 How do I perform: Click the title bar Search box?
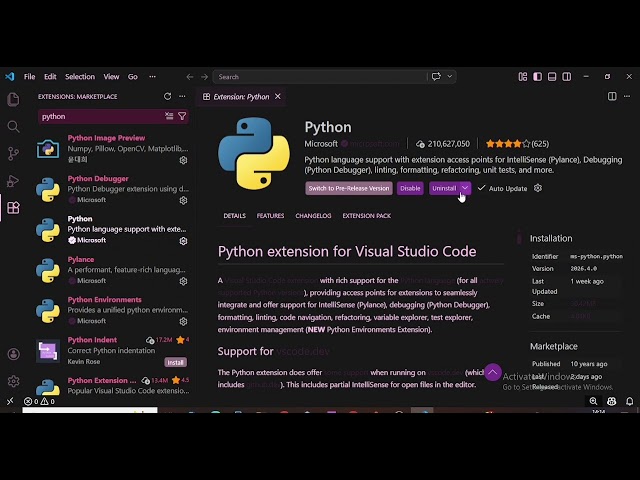tap(320, 77)
